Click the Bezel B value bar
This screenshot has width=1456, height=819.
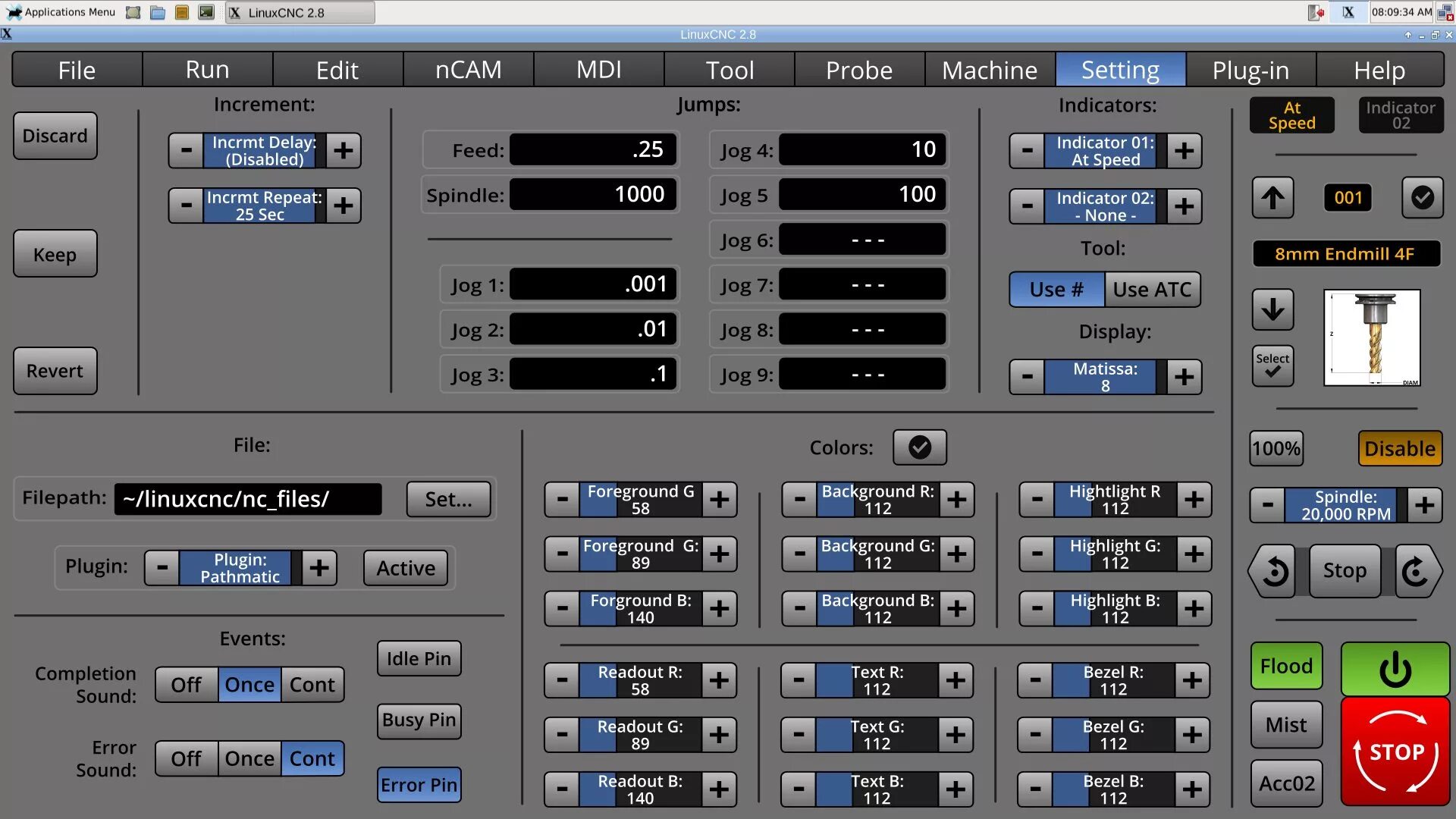1113,789
